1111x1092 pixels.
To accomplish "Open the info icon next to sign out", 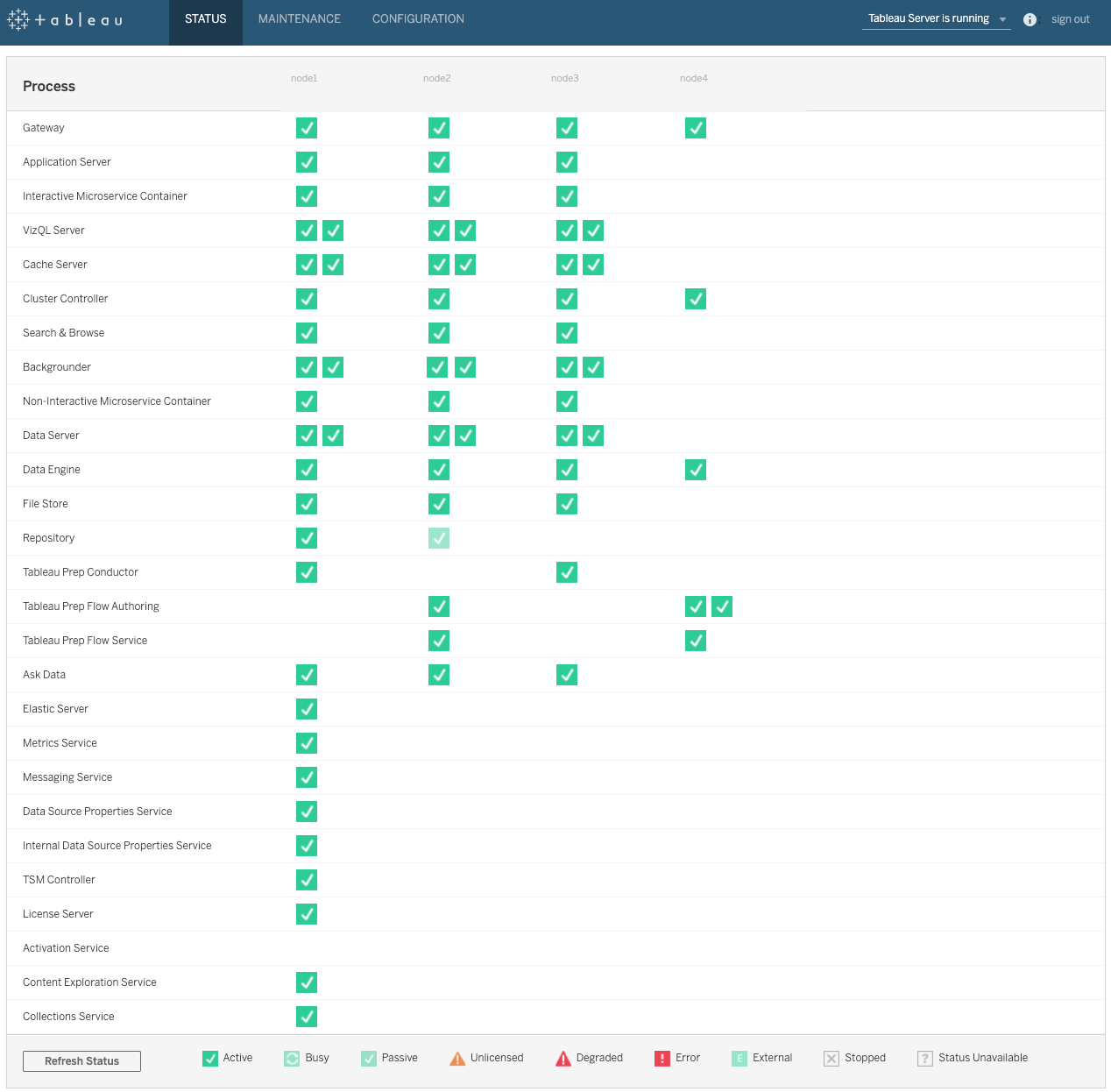I will click(1030, 19).
